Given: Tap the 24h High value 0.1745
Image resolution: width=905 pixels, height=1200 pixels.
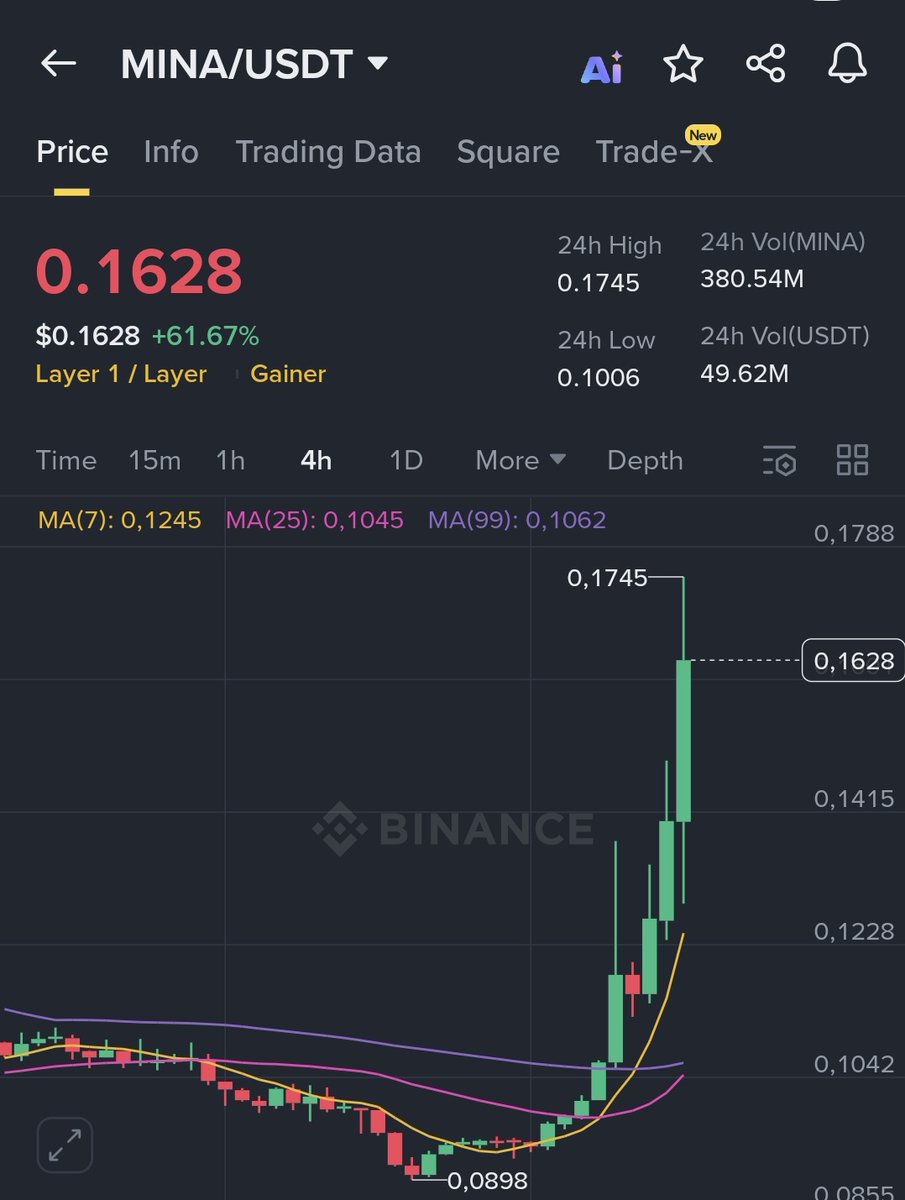Looking at the screenshot, I should pyautogui.click(x=598, y=283).
